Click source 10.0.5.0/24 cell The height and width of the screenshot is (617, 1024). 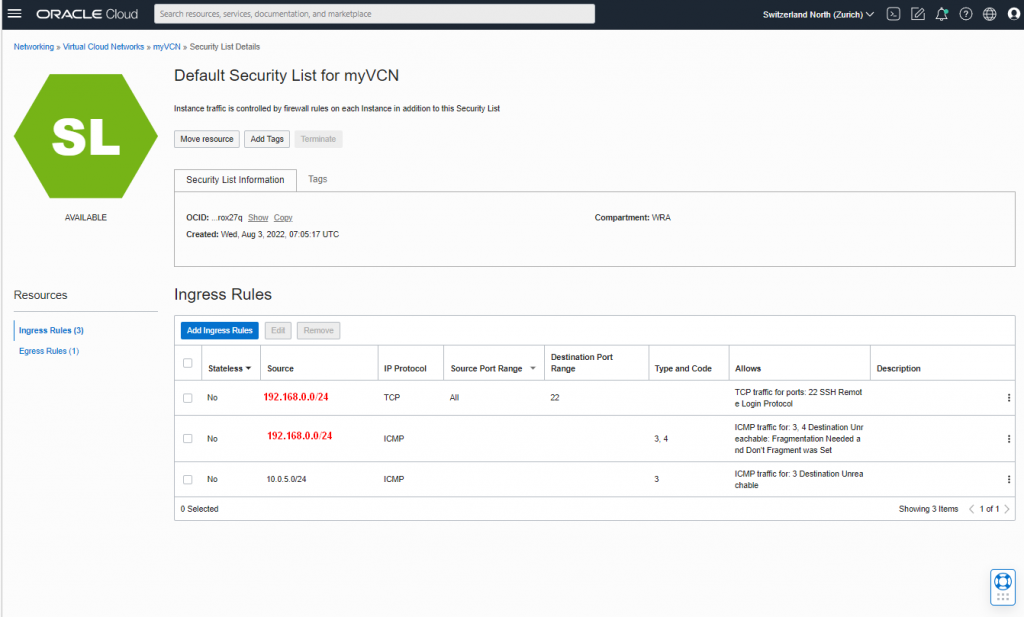[286, 479]
